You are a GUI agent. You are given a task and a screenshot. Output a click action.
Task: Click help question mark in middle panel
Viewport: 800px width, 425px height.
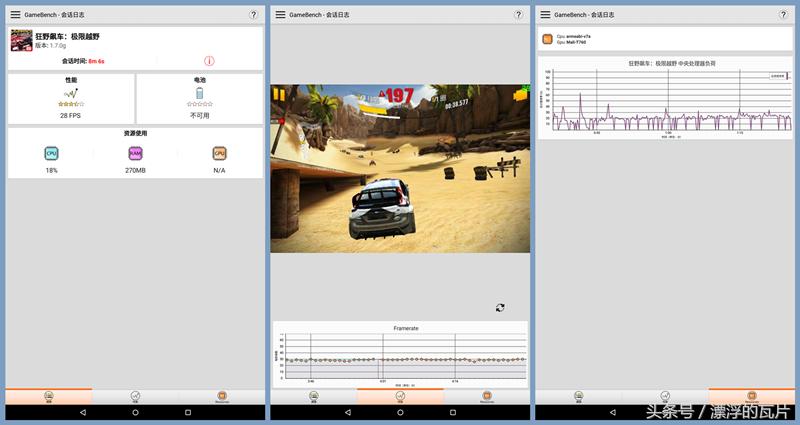click(518, 15)
